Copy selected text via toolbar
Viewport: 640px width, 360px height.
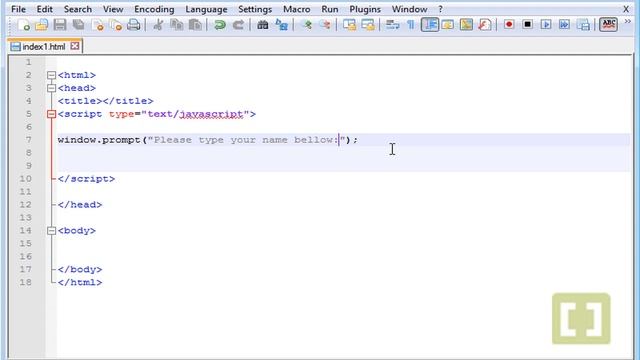tap(176, 25)
